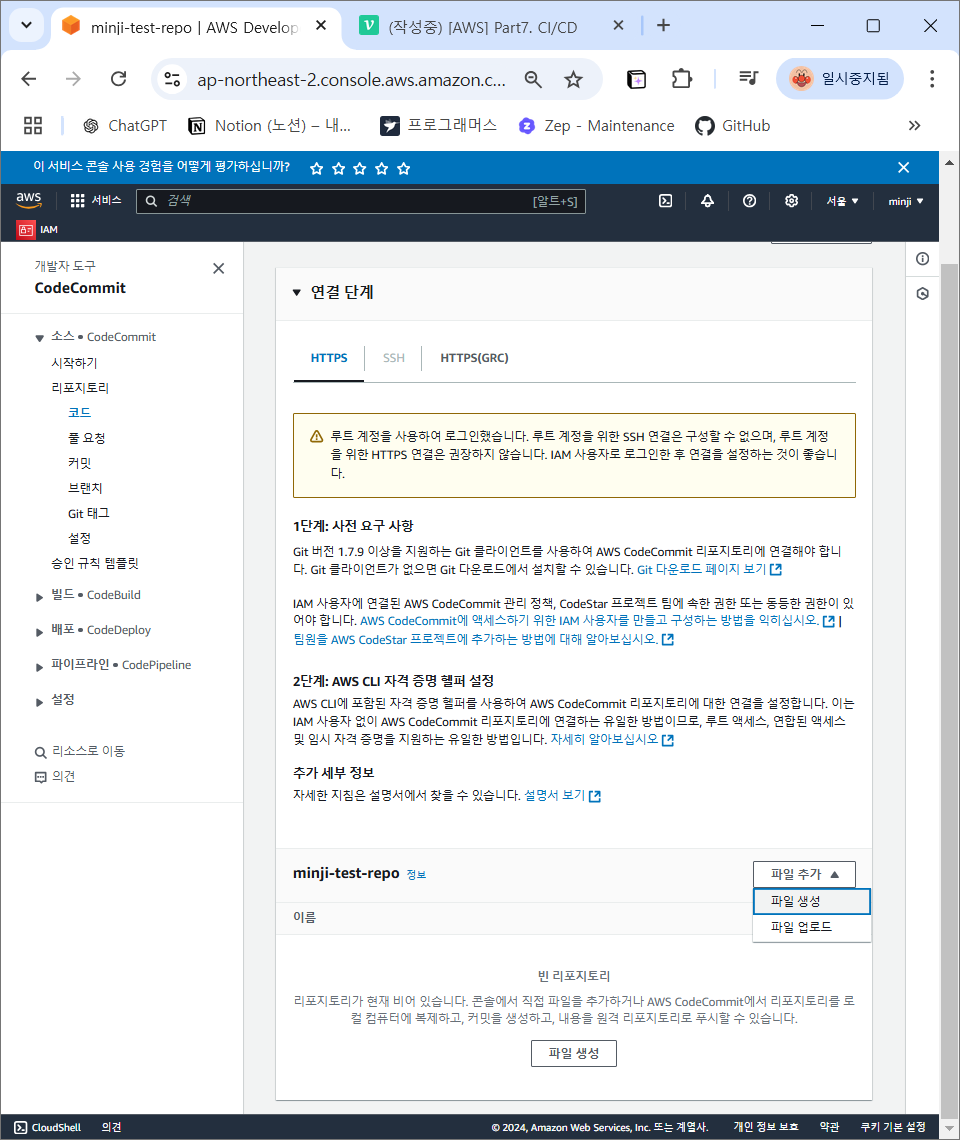Go back in the browser

tap(29, 79)
